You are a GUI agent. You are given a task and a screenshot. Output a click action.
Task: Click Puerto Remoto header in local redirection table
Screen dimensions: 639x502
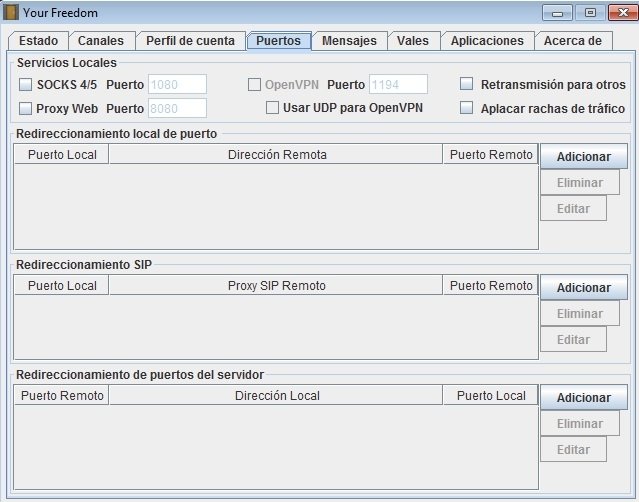(491, 154)
